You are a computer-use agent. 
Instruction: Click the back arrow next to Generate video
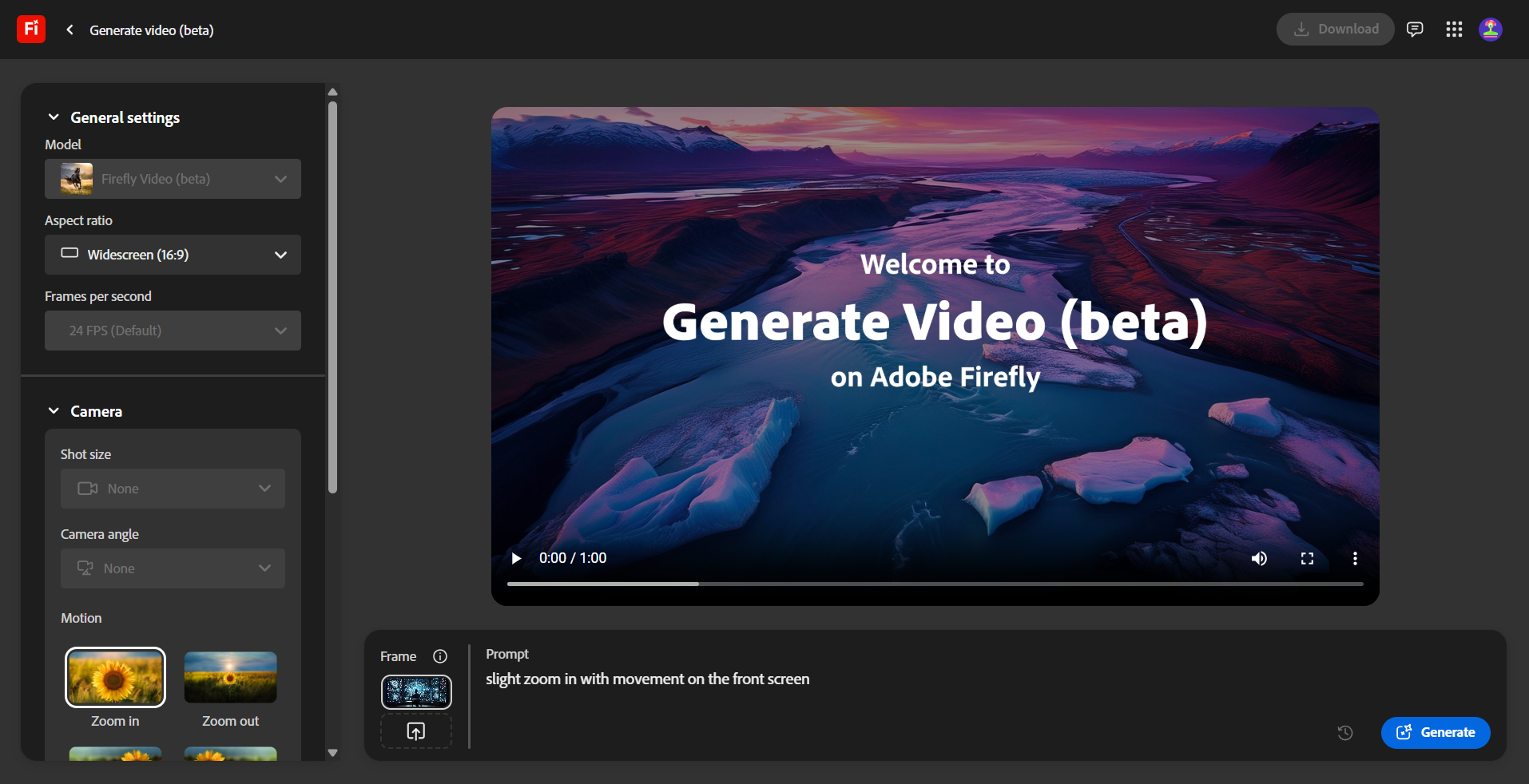(x=69, y=30)
